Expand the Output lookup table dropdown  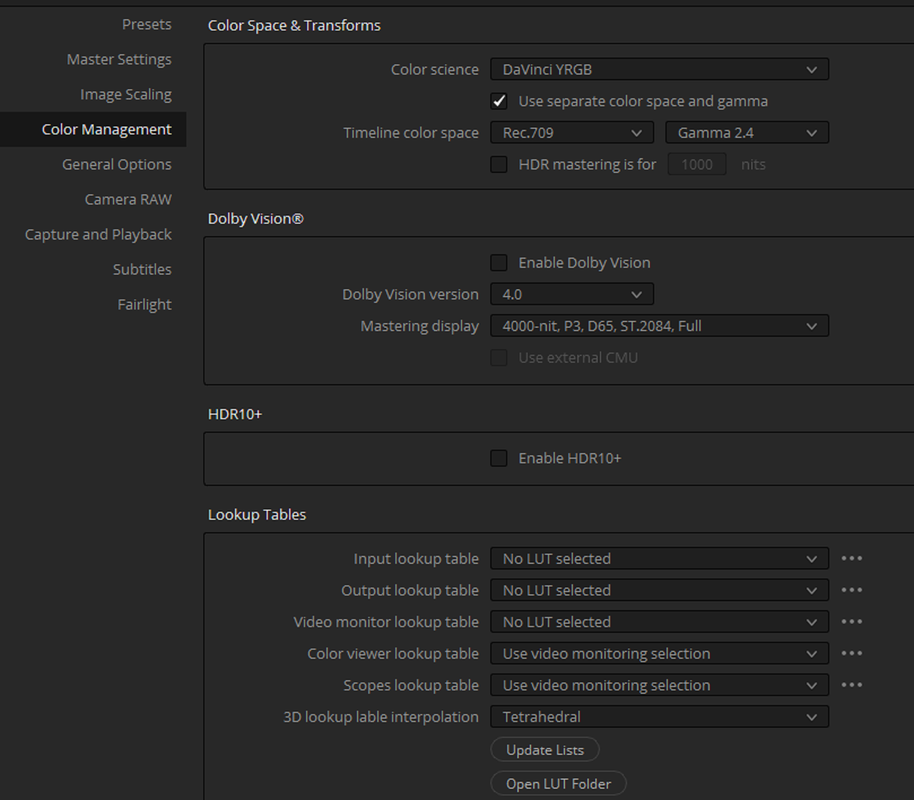(x=659, y=590)
